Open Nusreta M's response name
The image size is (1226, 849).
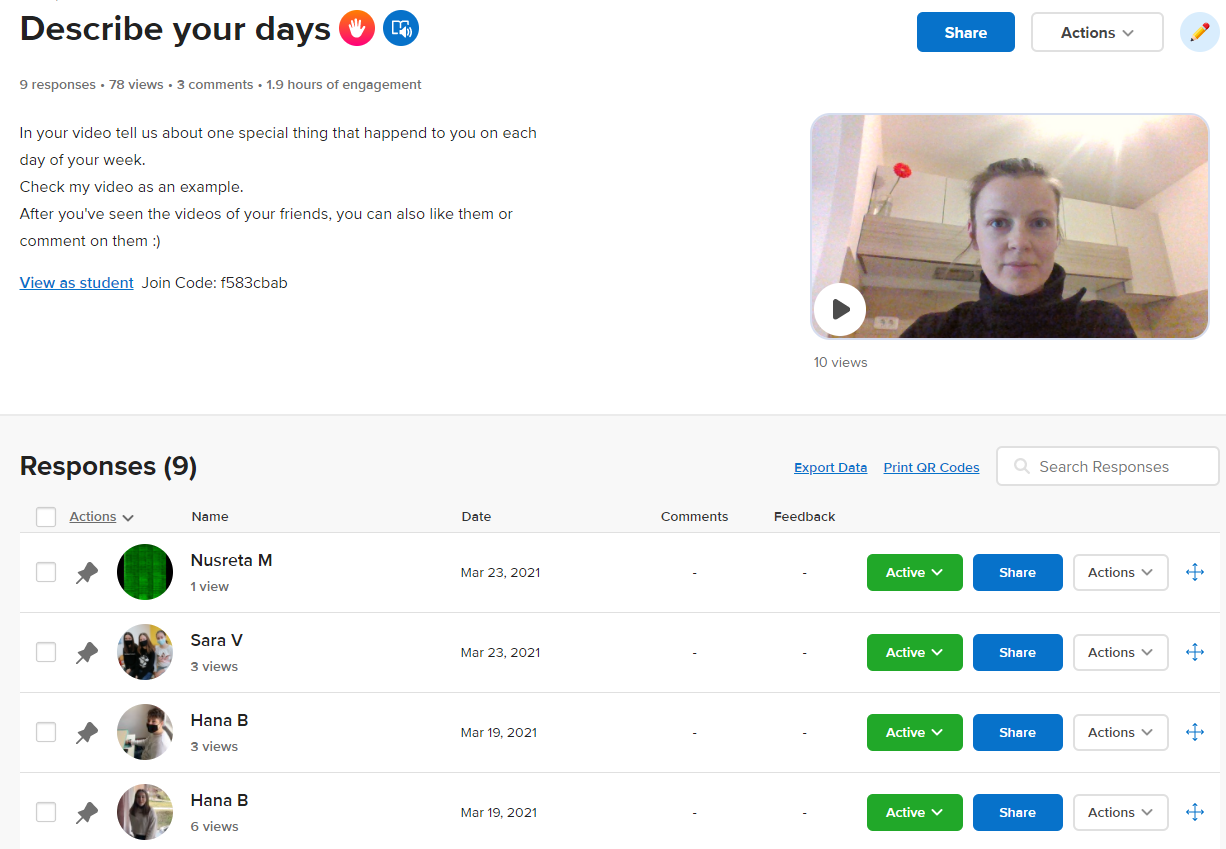coord(231,560)
